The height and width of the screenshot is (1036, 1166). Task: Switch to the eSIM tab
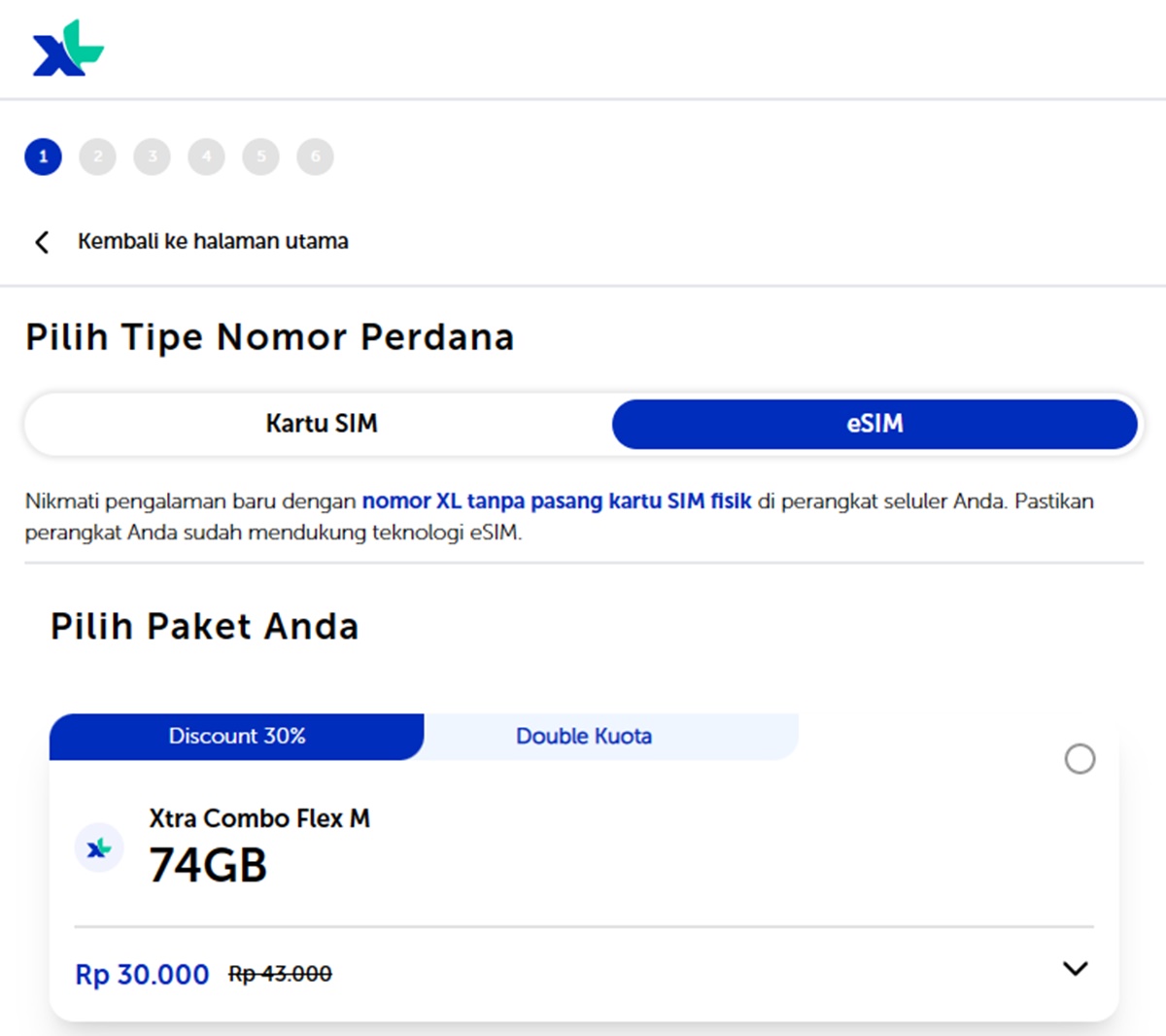874,424
